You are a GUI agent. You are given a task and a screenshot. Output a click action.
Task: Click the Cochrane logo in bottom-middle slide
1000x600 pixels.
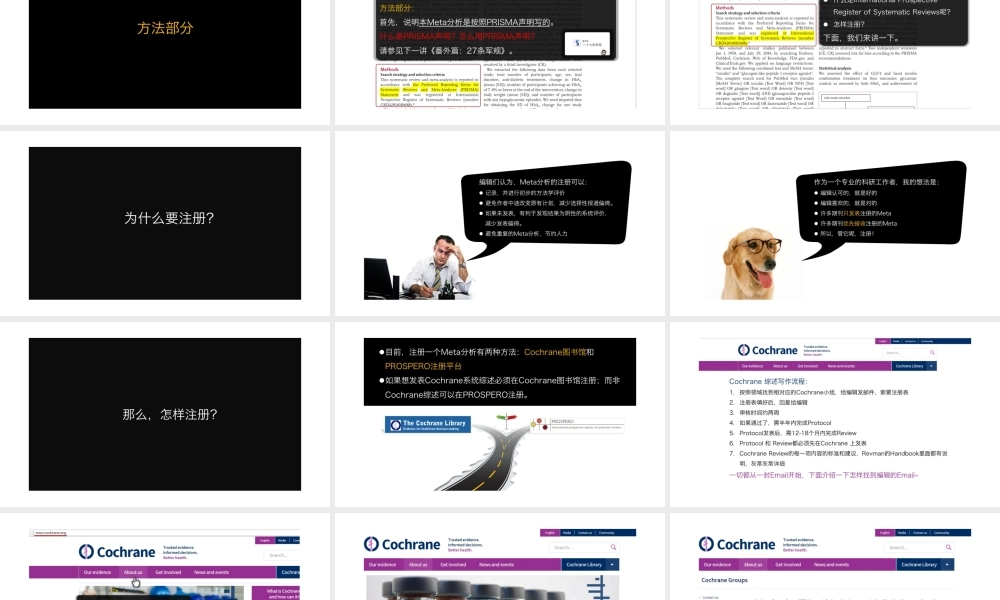(x=402, y=545)
